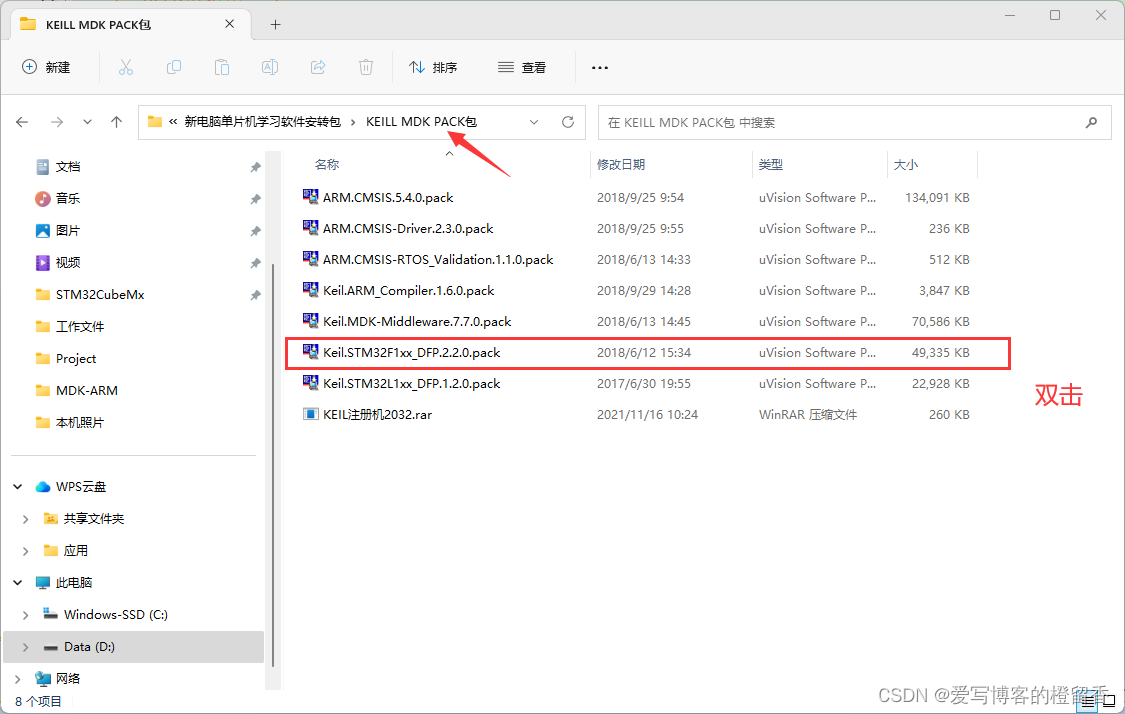Click the Paste clipboard icon
The width and height of the screenshot is (1125, 714).
tap(222, 67)
